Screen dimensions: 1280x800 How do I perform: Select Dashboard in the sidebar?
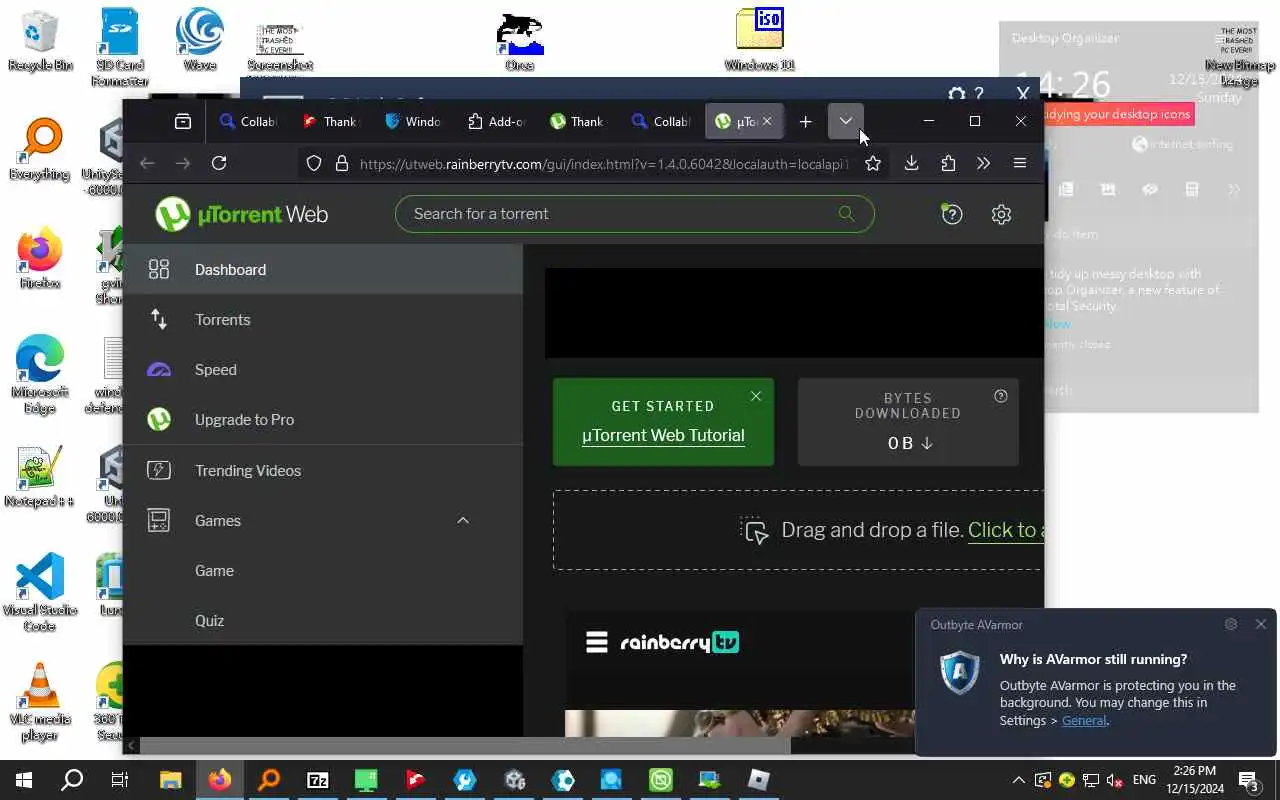(x=323, y=269)
